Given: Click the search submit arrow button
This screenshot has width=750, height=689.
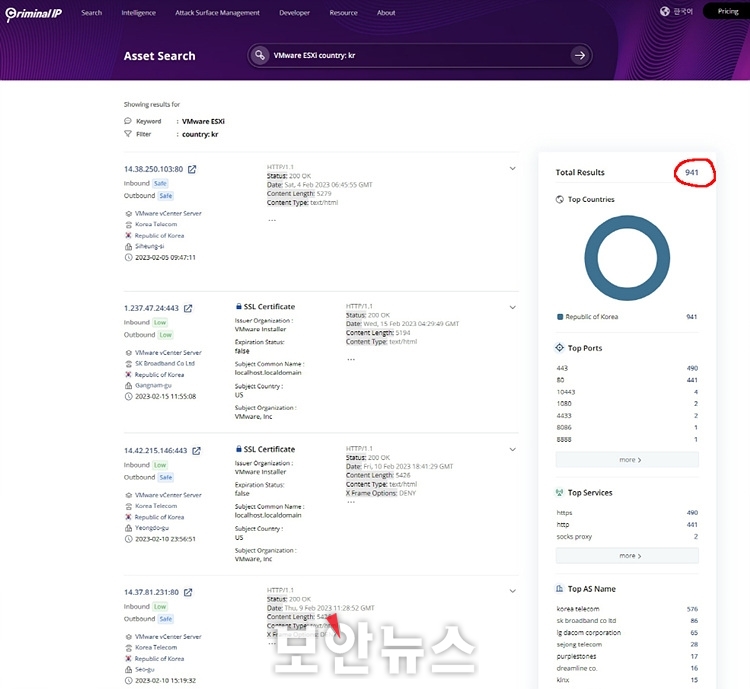Looking at the screenshot, I should tap(579, 56).
